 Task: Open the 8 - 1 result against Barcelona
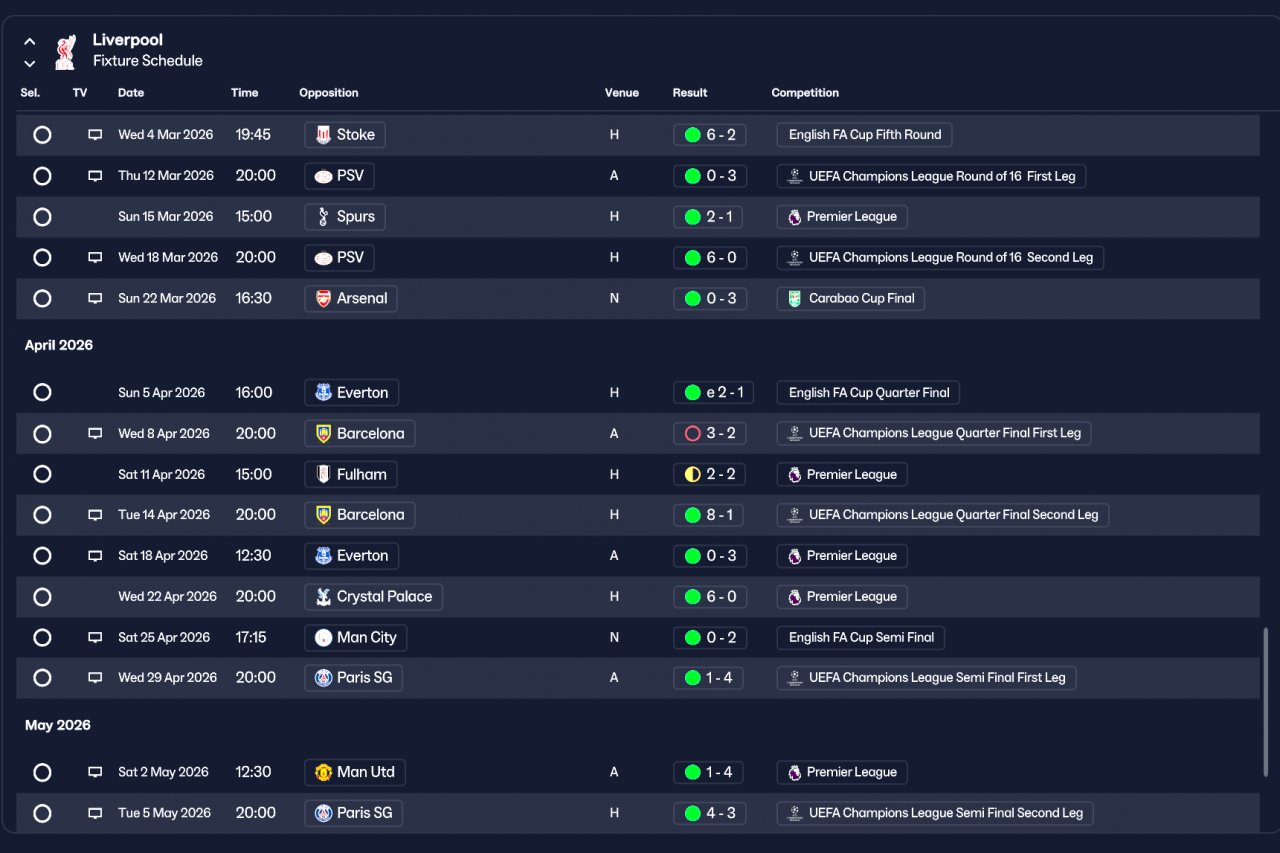[709, 515]
